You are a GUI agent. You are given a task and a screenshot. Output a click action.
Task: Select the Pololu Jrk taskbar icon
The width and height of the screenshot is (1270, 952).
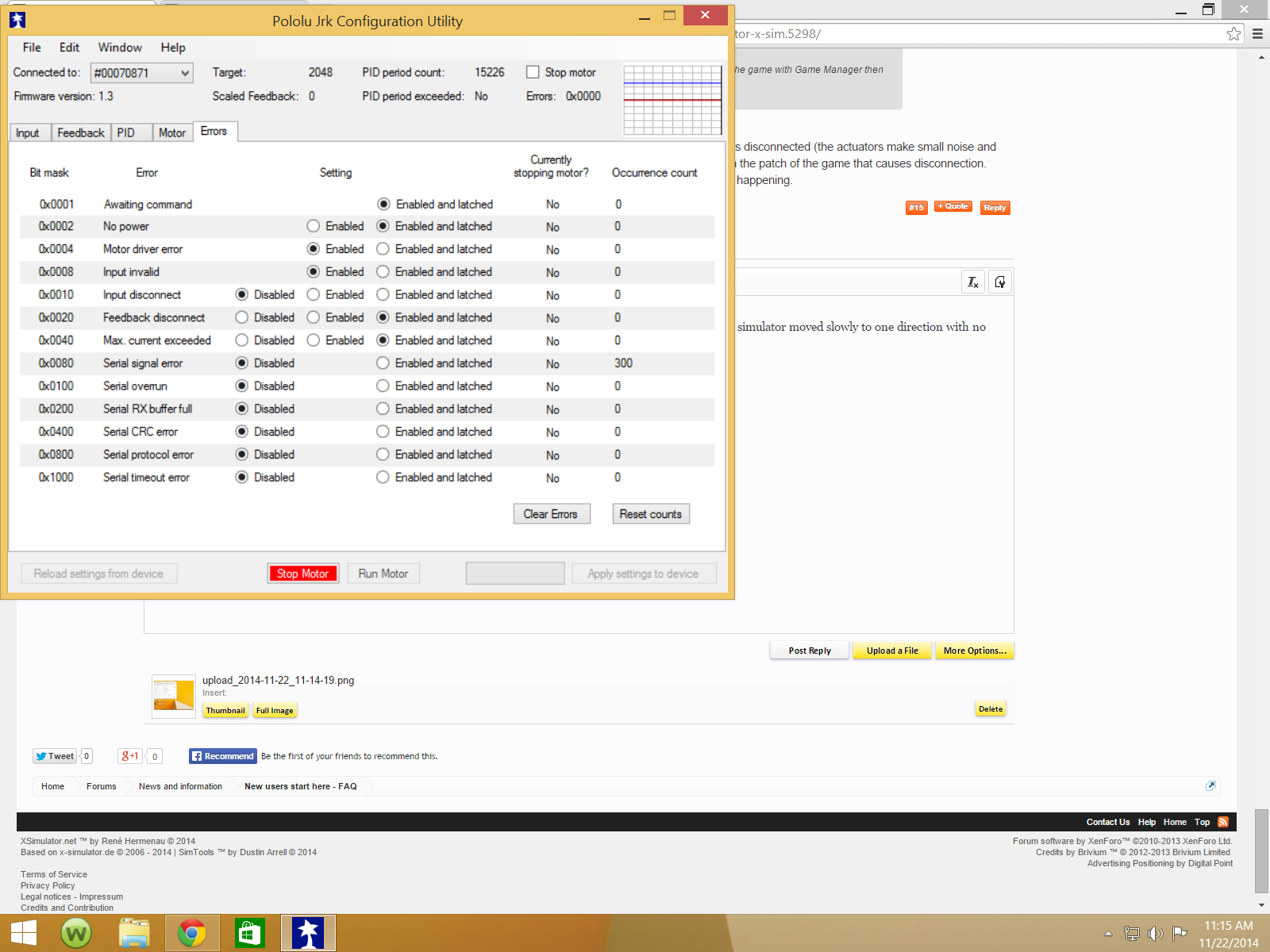pyautogui.click(x=308, y=933)
